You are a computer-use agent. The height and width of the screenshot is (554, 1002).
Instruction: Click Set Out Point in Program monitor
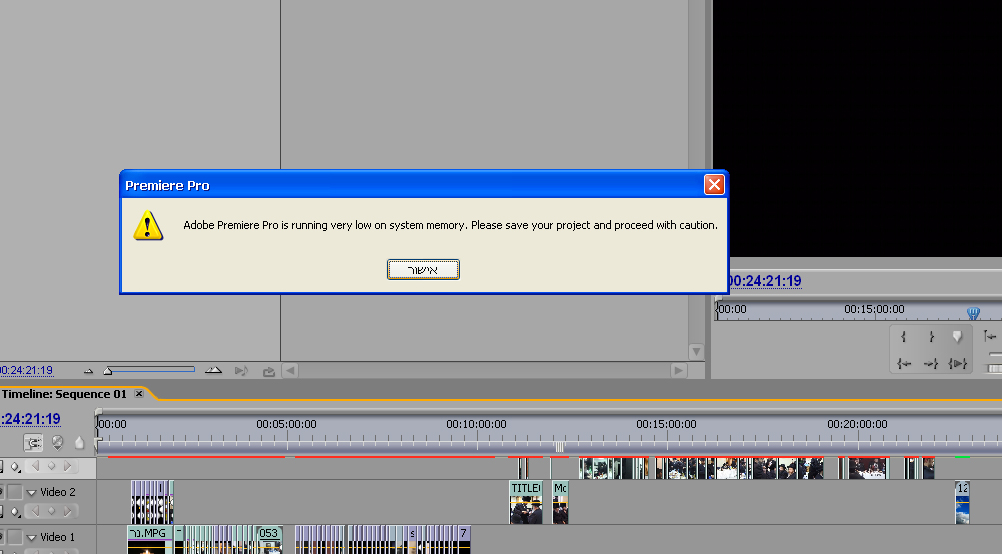coord(931,336)
